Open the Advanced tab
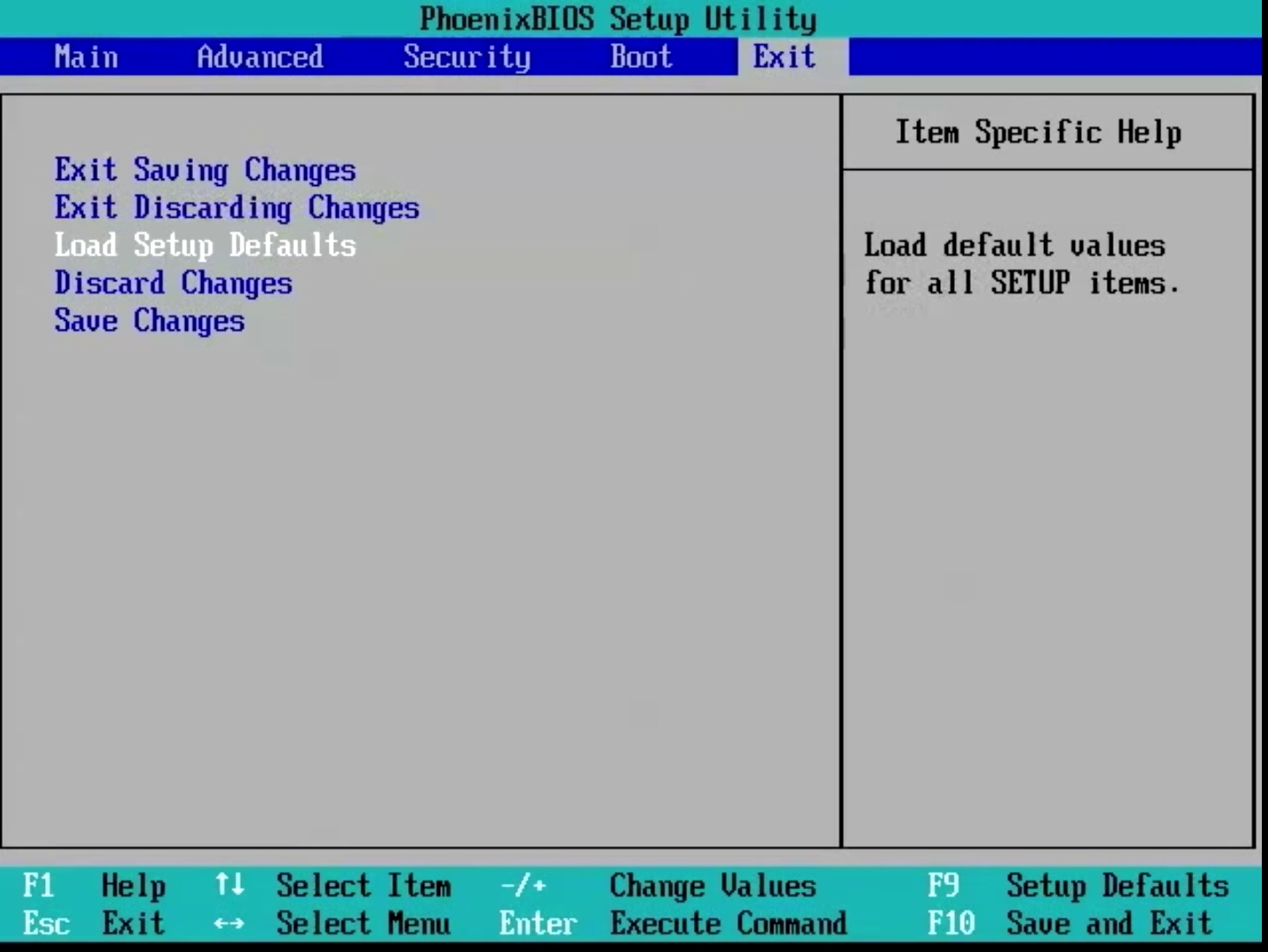The image size is (1268, 952). (258, 56)
